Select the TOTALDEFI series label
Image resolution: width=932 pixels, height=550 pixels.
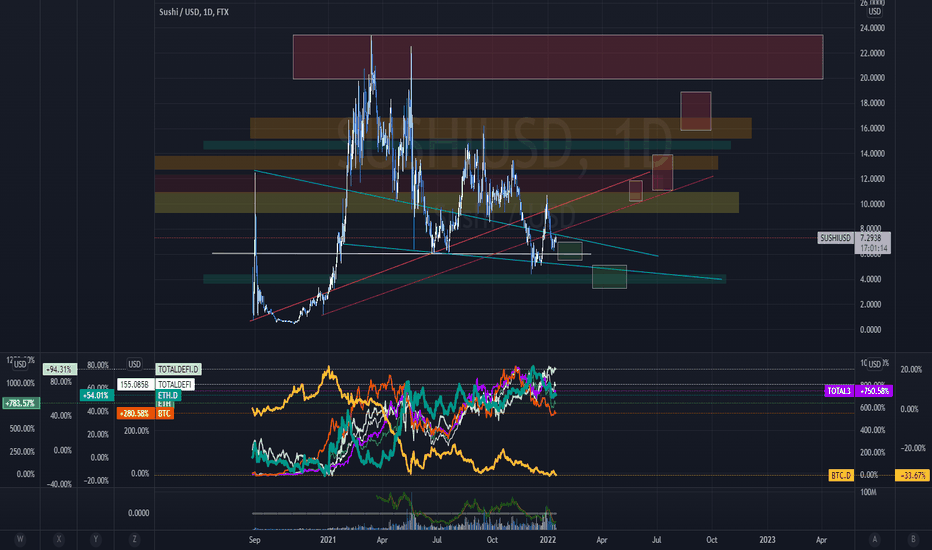tap(175, 385)
